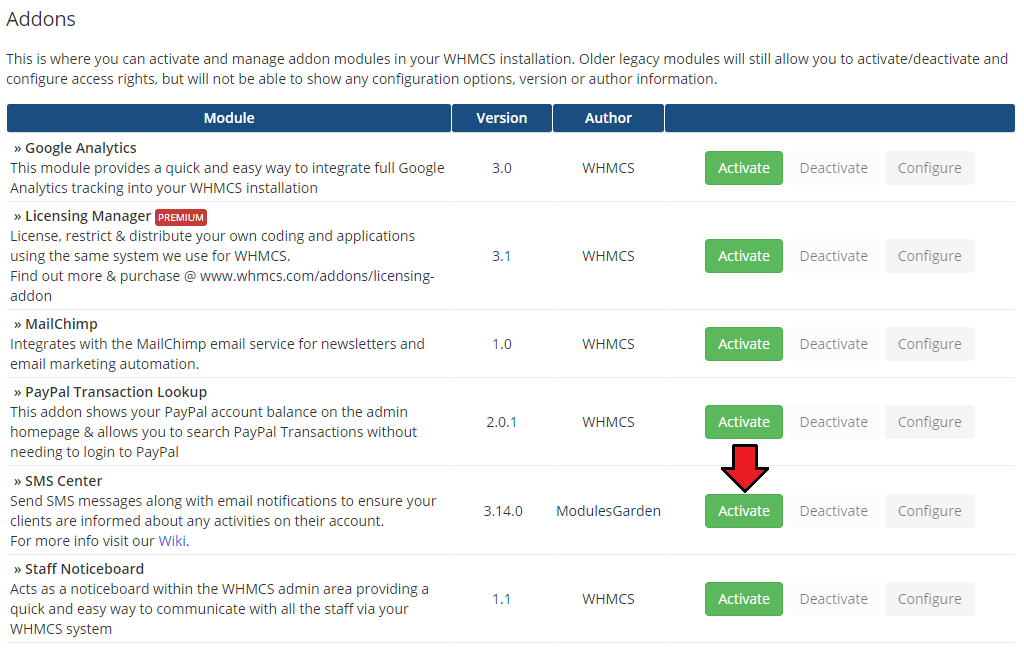Viewport: 1024px width, 657px height.
Task: Click WHMCS author in PayPal Transaction Lookup row
Action: coord(608,422)
